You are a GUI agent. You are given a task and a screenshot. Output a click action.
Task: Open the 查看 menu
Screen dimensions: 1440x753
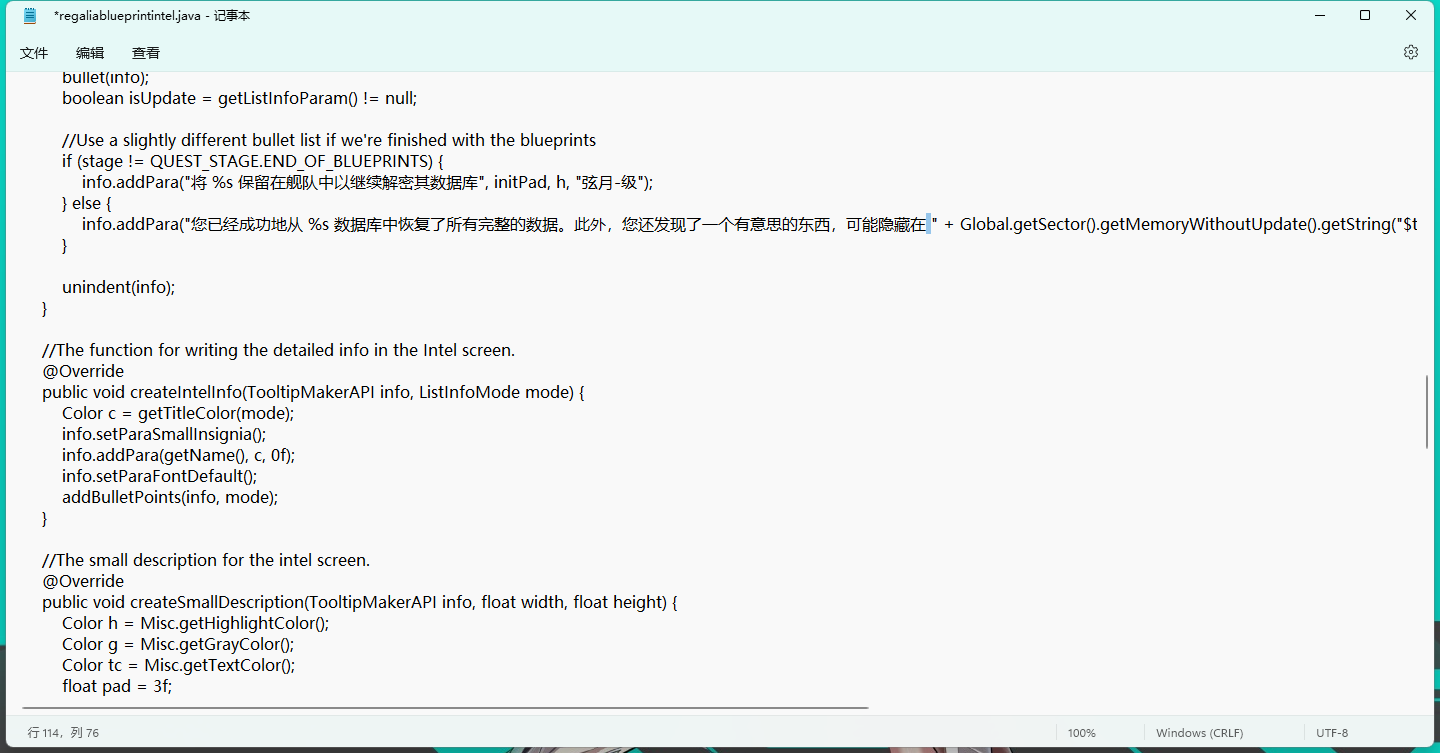tap(146, 53)
